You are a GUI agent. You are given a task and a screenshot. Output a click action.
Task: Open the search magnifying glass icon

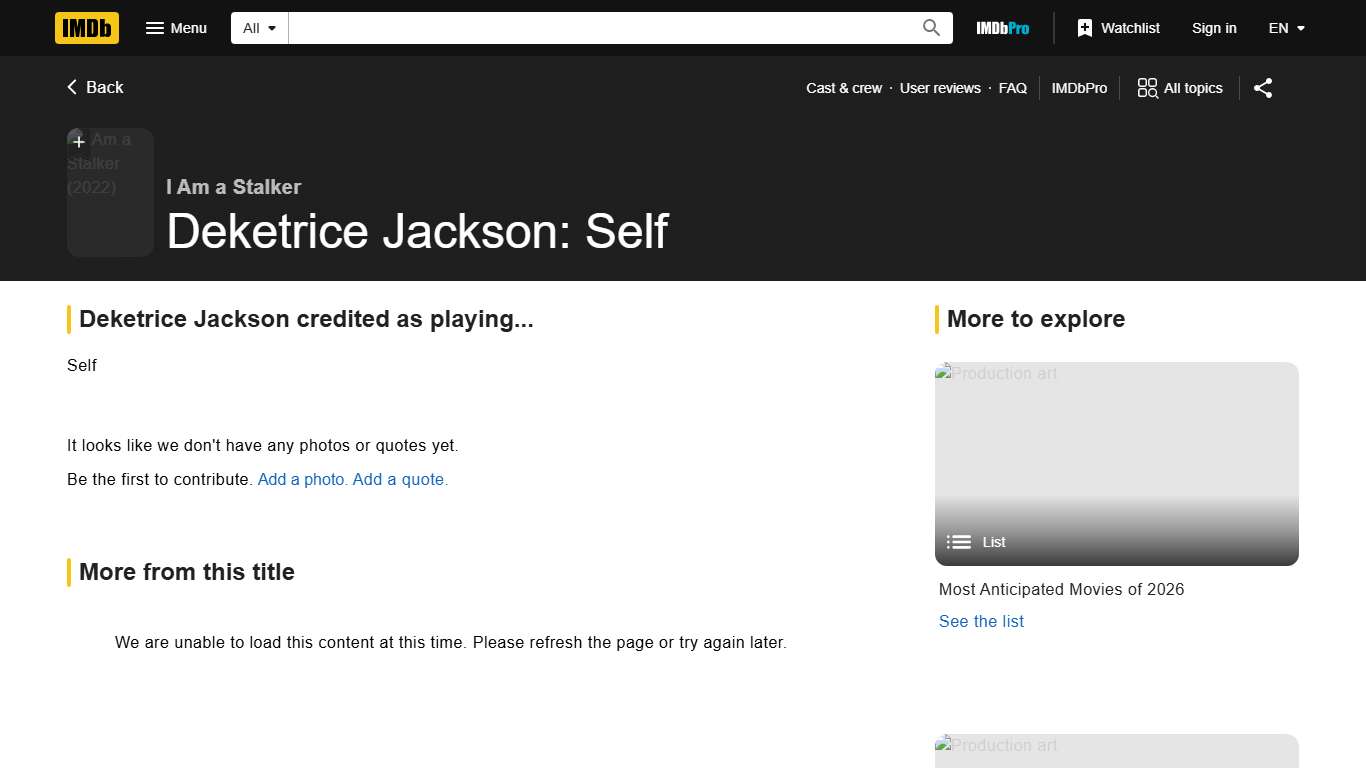click(930, 28)
